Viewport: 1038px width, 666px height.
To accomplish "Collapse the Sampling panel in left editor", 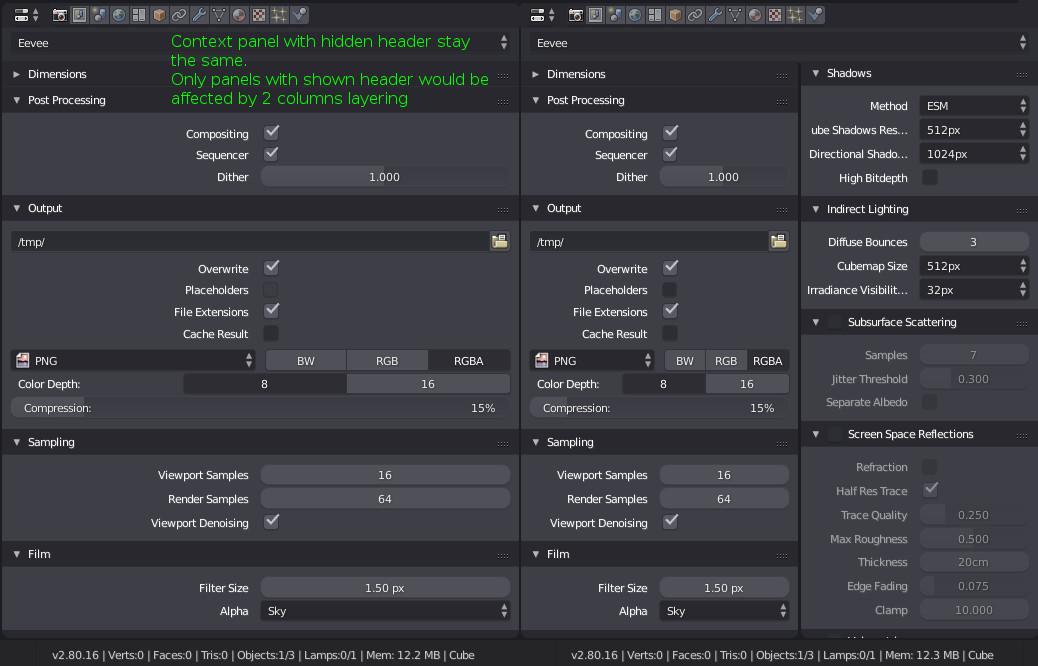I will [17, 442].
